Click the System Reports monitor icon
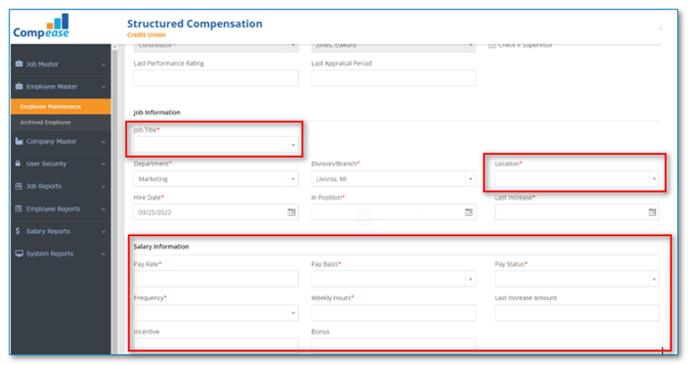Viewport: 688px width, 365px height. pyautogui.click(x=19, y=254)
